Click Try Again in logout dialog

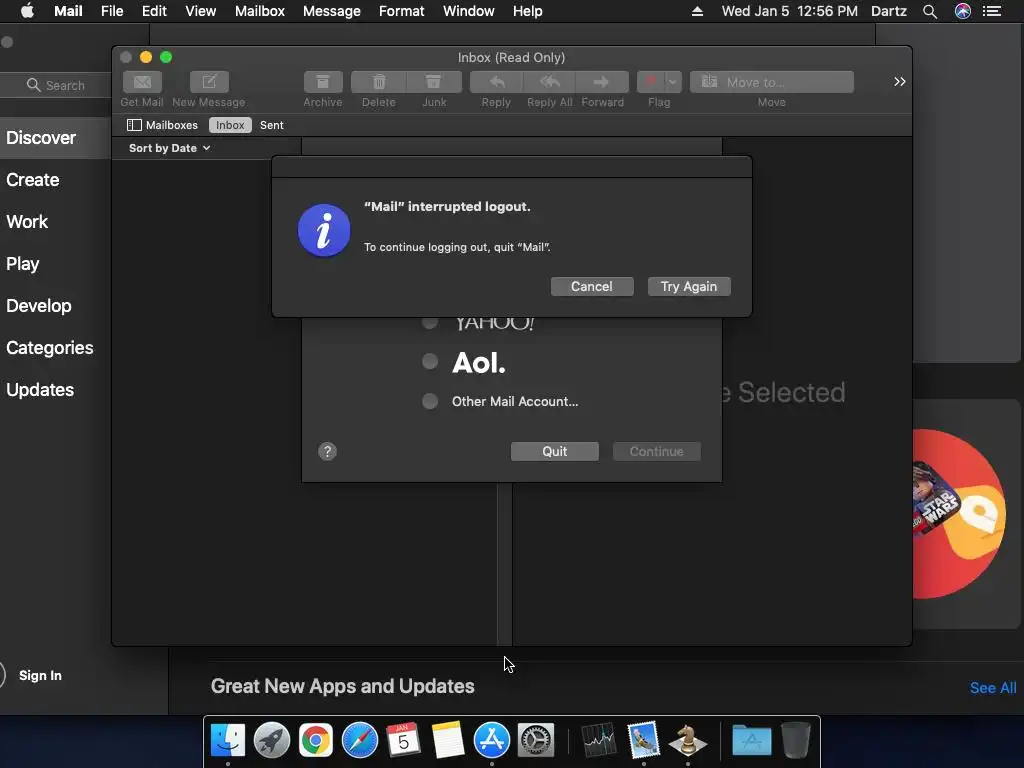689,287
